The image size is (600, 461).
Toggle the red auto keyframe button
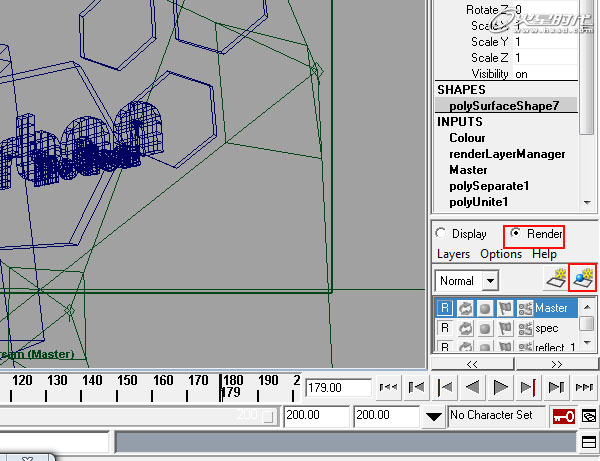(564, 416)
